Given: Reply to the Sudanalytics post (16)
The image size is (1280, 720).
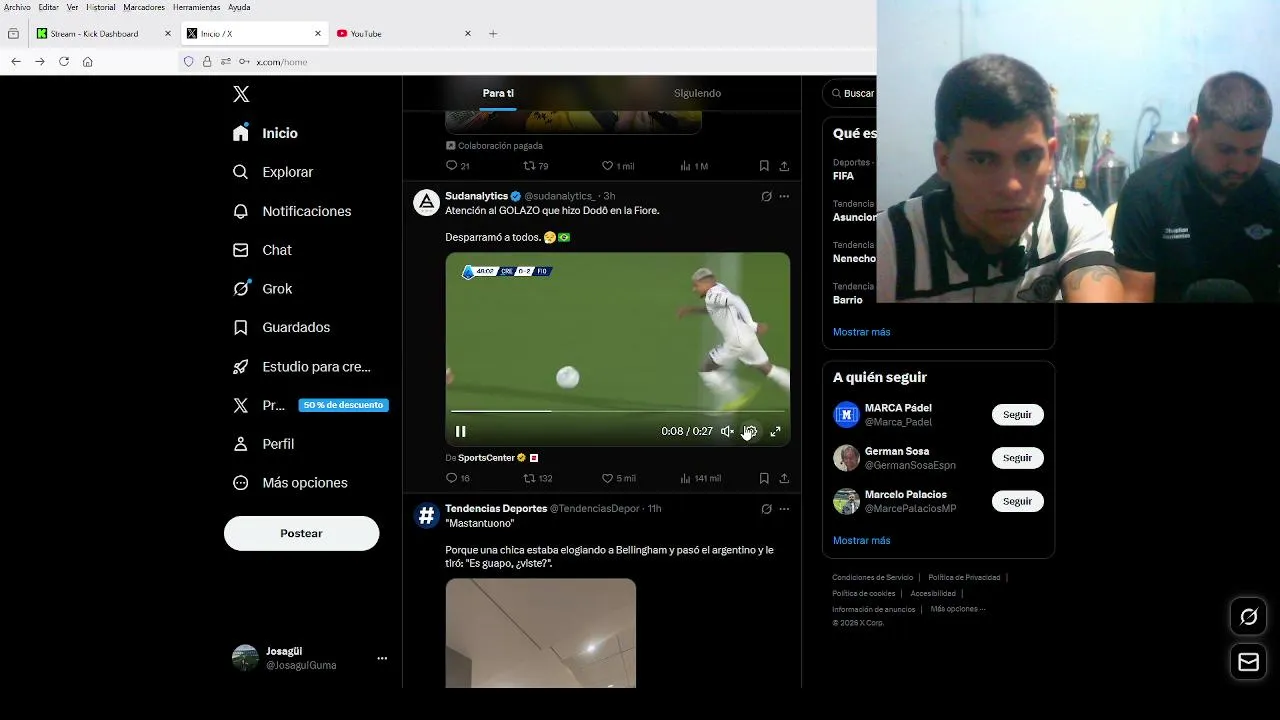Looking at the screenshot, I should coord(458,478).
